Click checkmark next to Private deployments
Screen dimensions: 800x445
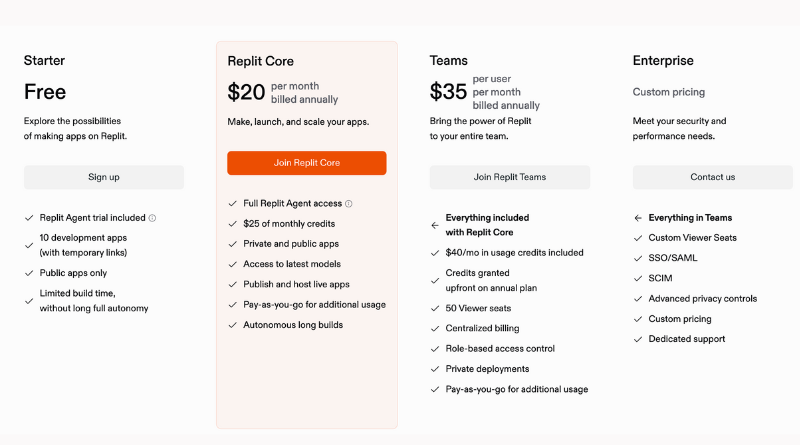(434, 369)
